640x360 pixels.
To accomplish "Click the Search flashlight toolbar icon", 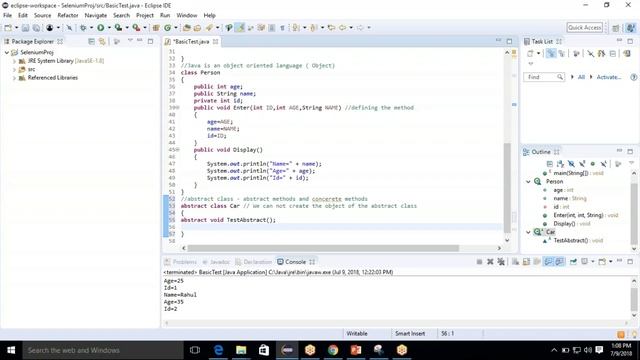I will click(x=209, y=28).
